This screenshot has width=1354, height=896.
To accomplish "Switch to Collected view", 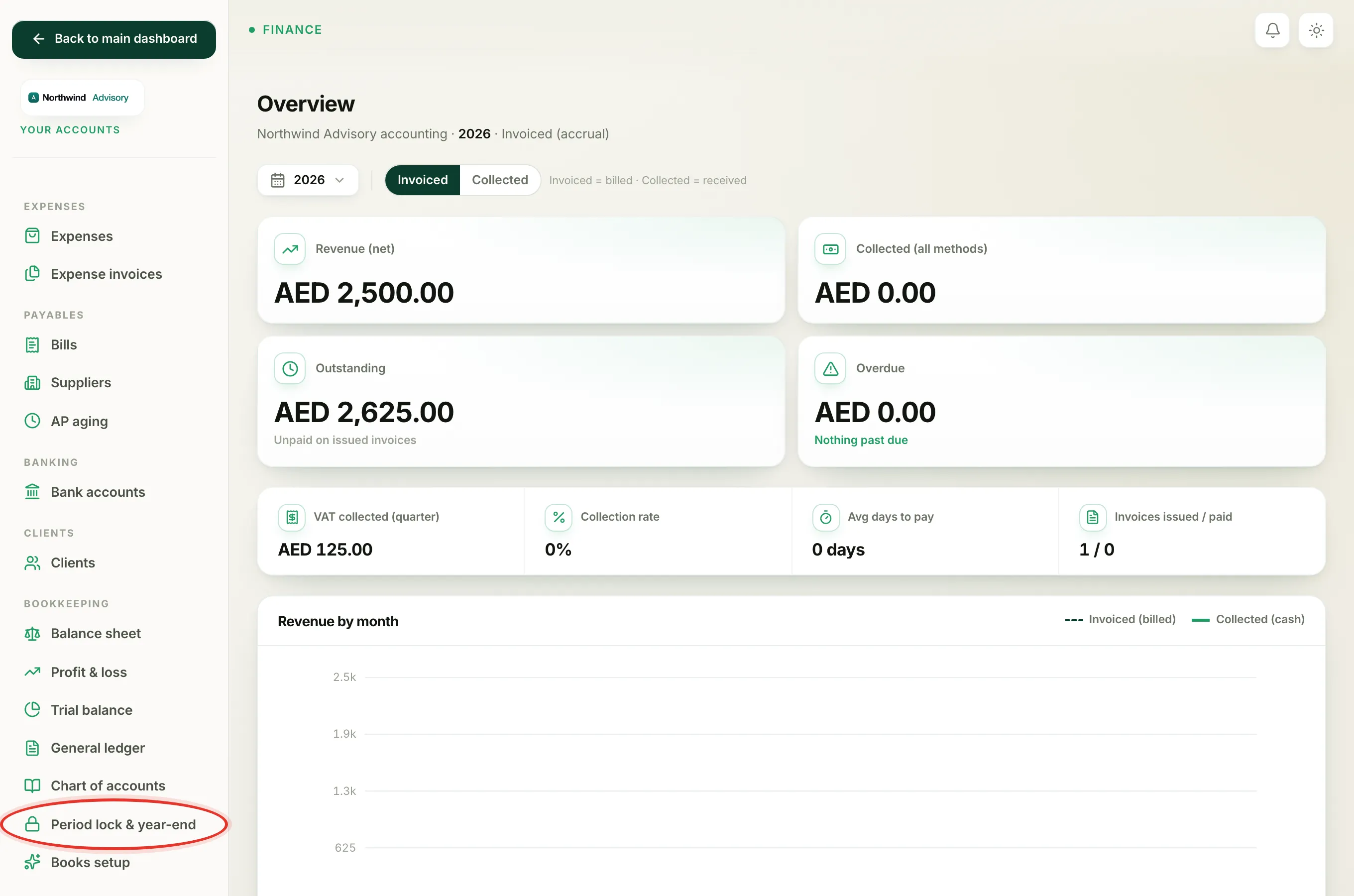I will 499,180.
